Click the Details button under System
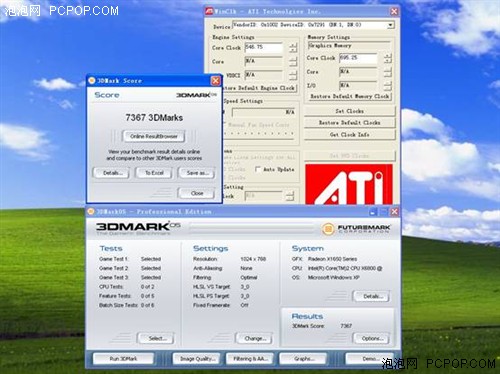The height and width of the screenshot is (374, 500). click(371, 296)
